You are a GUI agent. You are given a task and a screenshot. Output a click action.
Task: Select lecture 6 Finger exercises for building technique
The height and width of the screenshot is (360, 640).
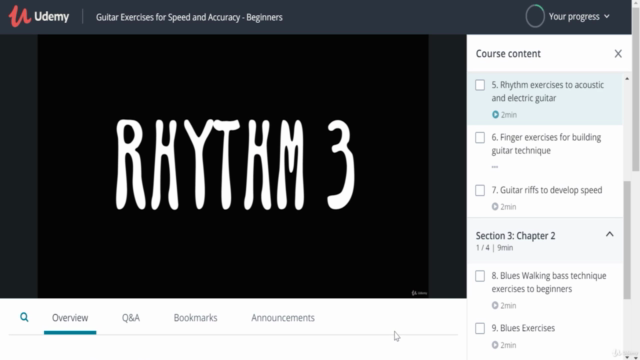pyautogui.click(x=545, y=151)
